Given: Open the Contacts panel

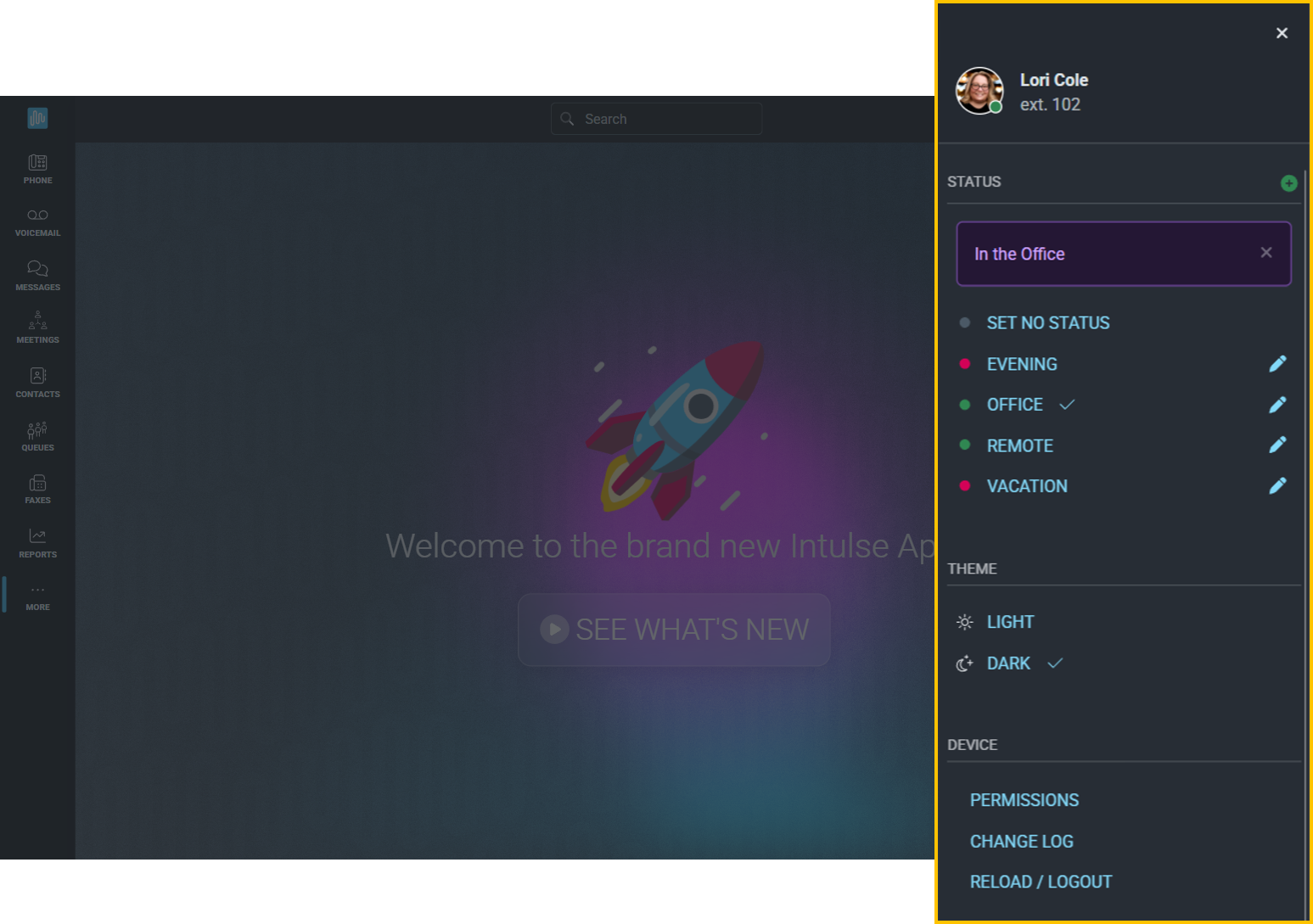Looking at the screenshot, I should pyautogui.click(x=37, y=381).
